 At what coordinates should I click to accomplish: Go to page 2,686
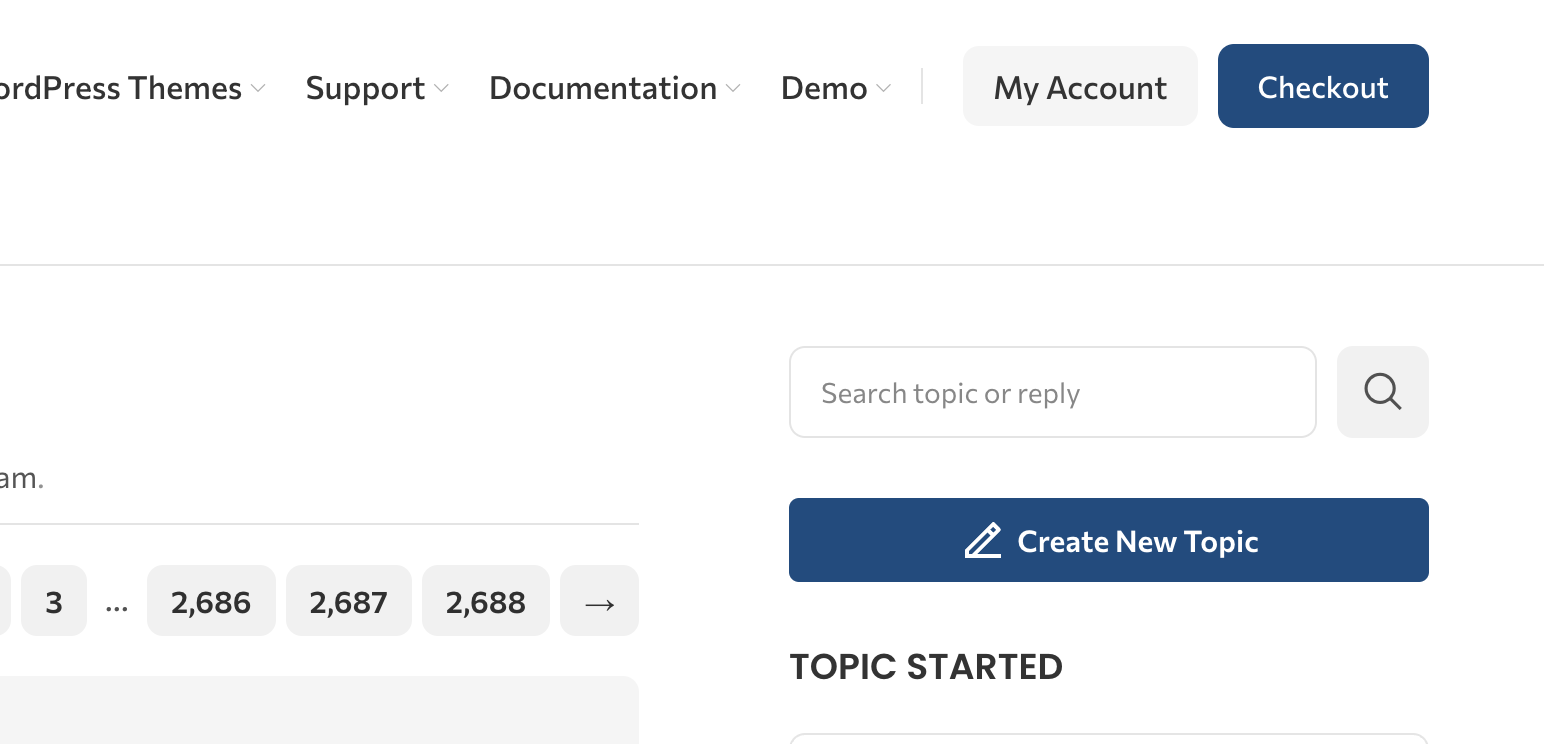[x=211, y=601]
